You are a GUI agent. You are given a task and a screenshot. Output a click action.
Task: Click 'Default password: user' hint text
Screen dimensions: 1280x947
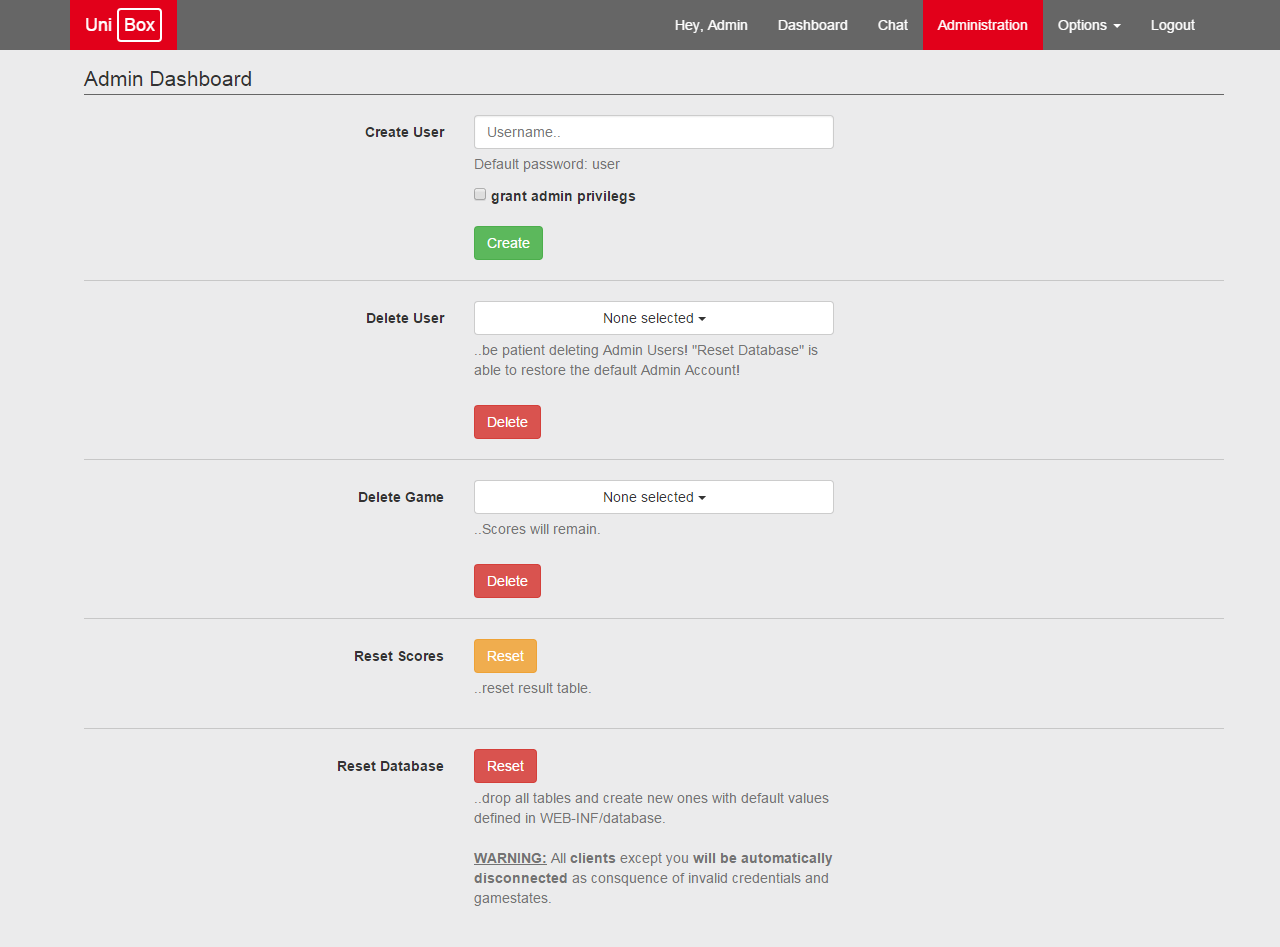547,164
